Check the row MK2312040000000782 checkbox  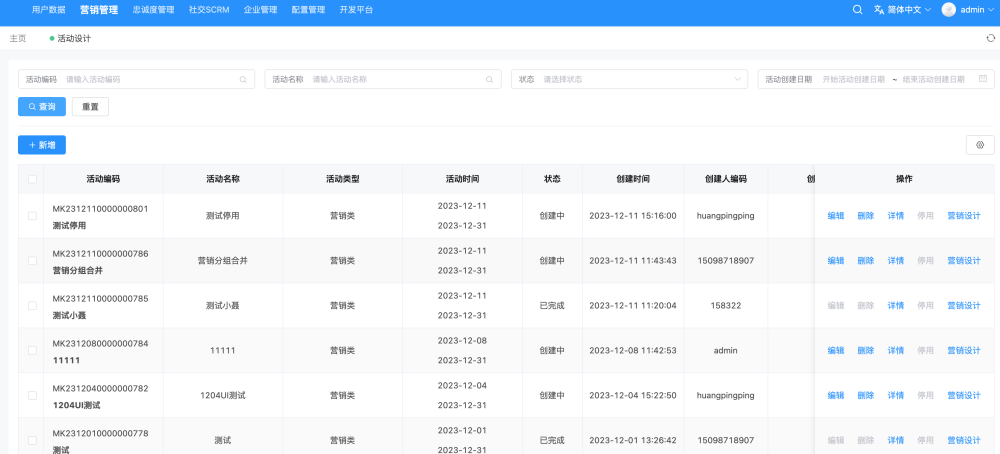[x=33, y=395]
